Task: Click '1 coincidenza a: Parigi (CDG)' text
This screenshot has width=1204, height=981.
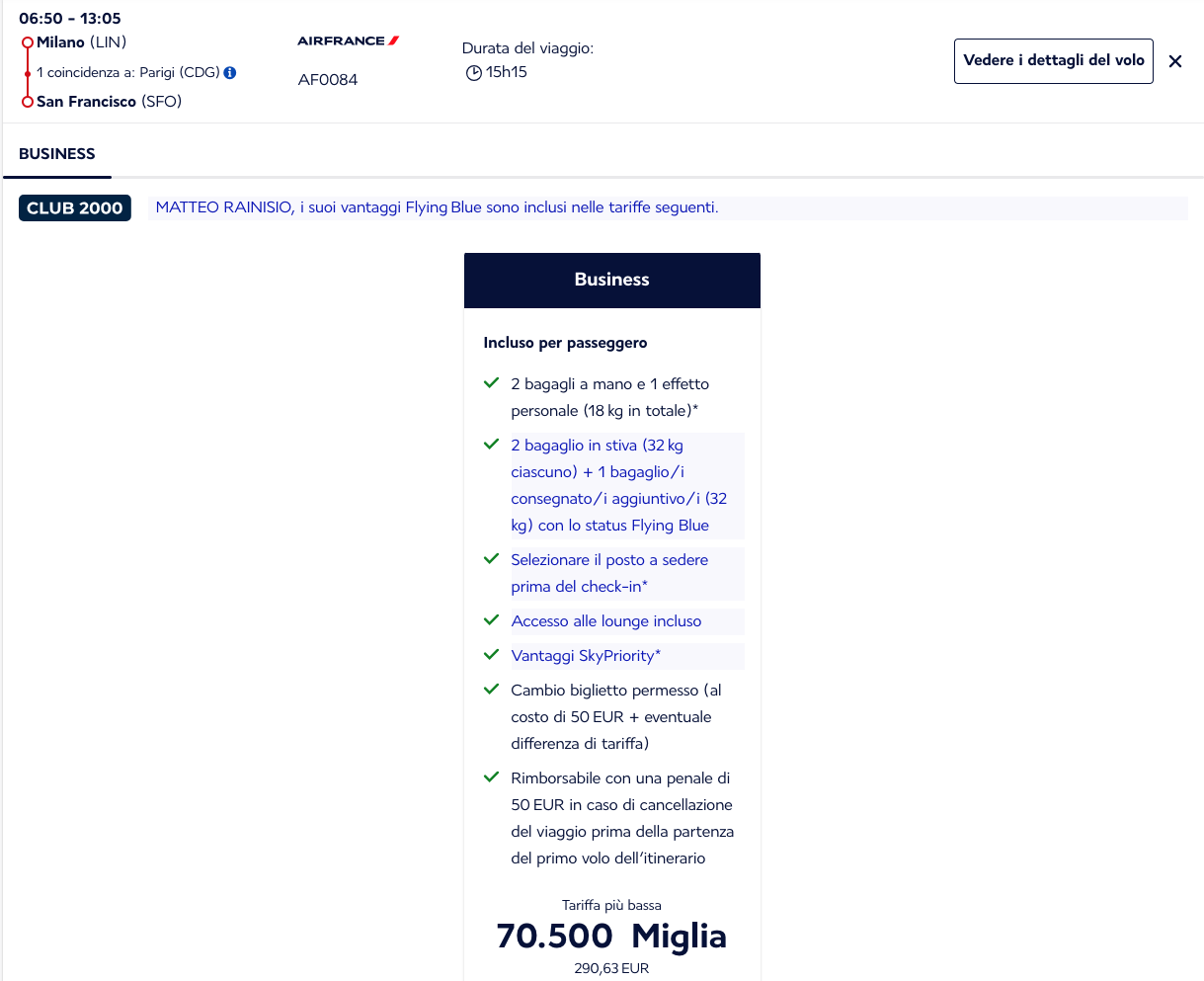Action: pos(128,72)
